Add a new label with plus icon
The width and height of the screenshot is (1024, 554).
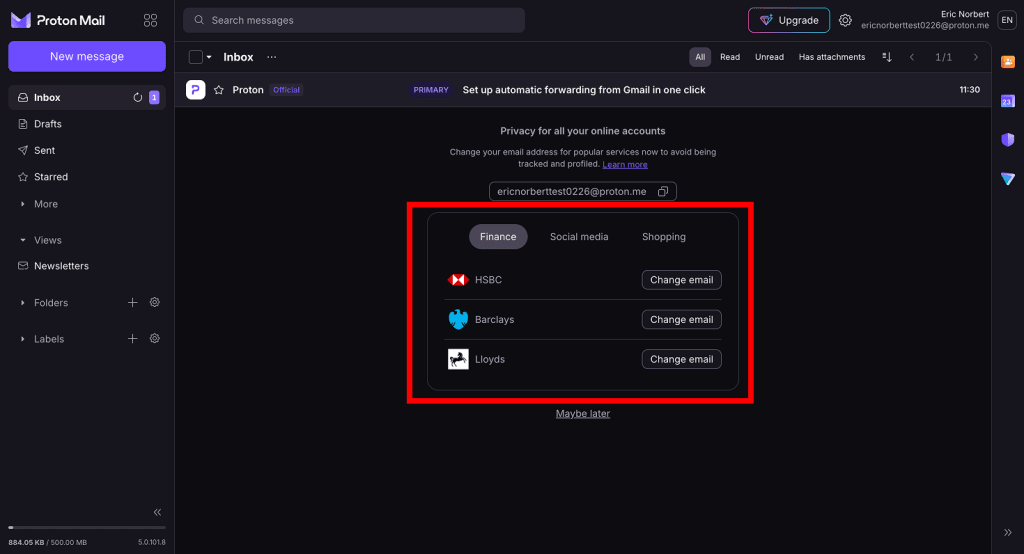click(x=133, y=338)
